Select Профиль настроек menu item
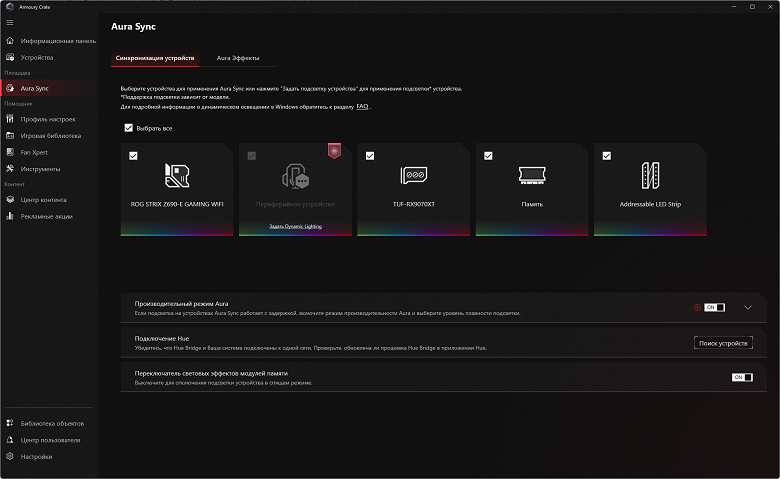Screen dimensions: 780x479 [48, 119]
